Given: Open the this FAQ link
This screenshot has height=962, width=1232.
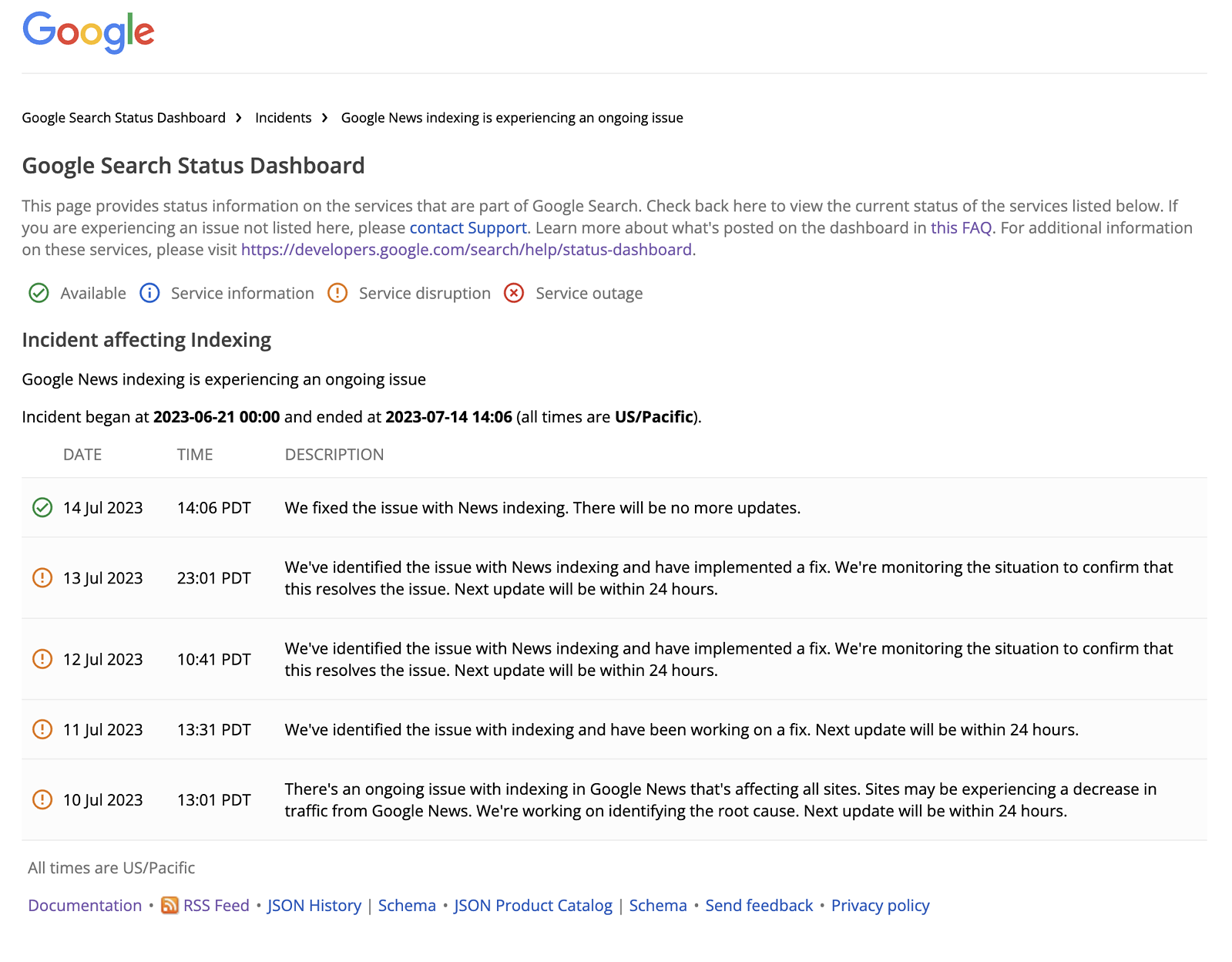Looking at the screenshot, I should [x=961, y=228].
